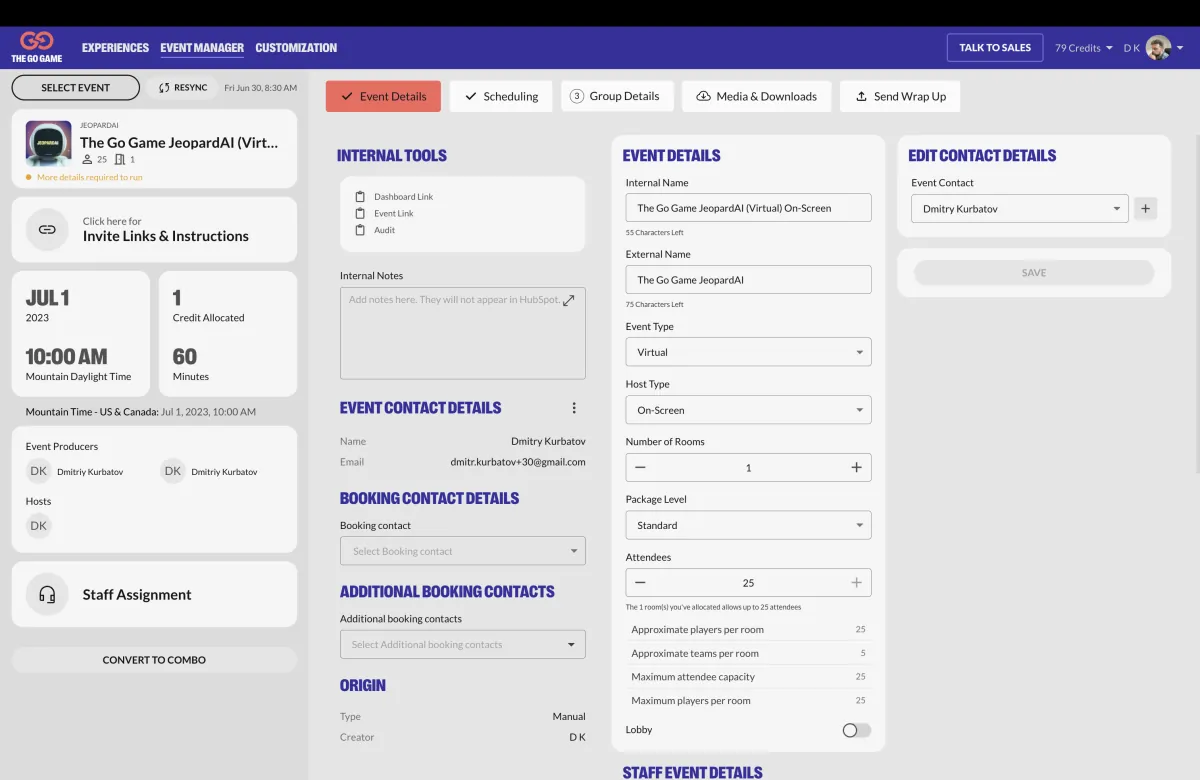Screen dimensions: 1200x780
Task: Open the Event Link
Action: click(x=394, y=213)
